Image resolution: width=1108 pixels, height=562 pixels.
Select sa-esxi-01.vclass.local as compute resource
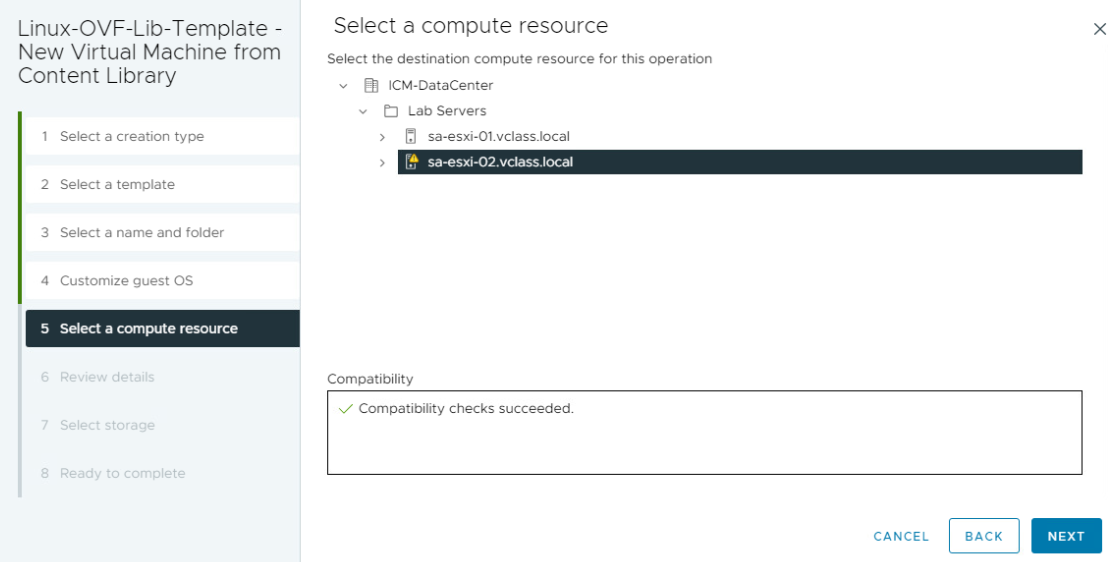pyautogui.click(x=499, y=136)
